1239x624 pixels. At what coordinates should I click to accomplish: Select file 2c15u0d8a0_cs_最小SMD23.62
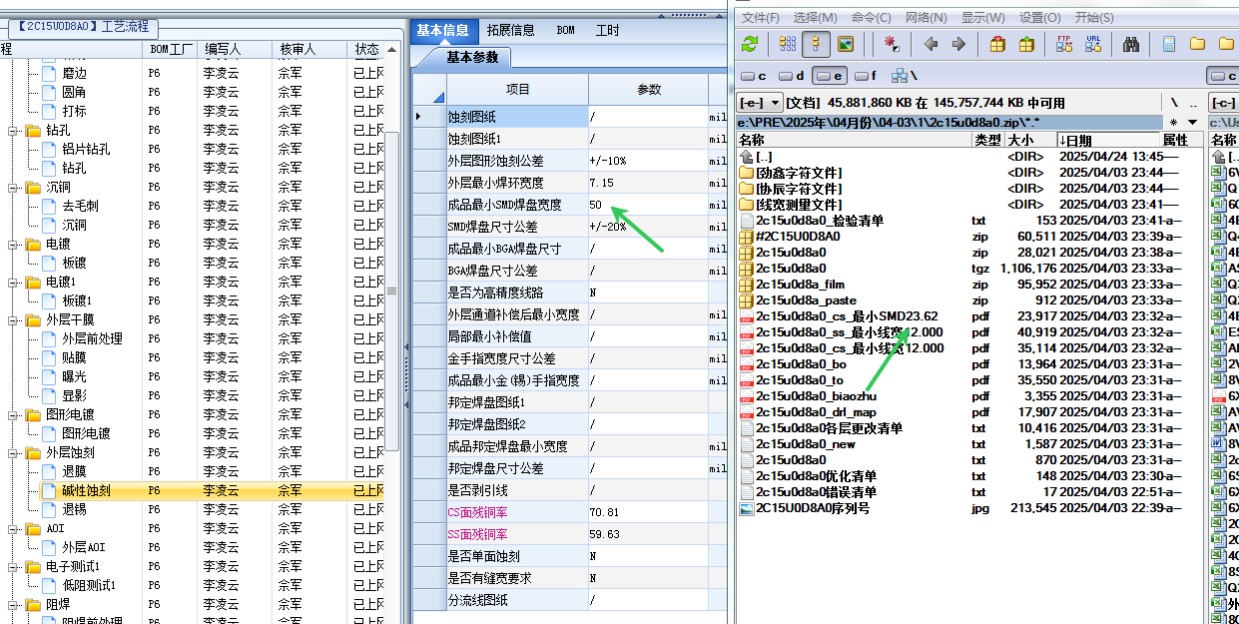pyautogui.click(x=847, y=316)
